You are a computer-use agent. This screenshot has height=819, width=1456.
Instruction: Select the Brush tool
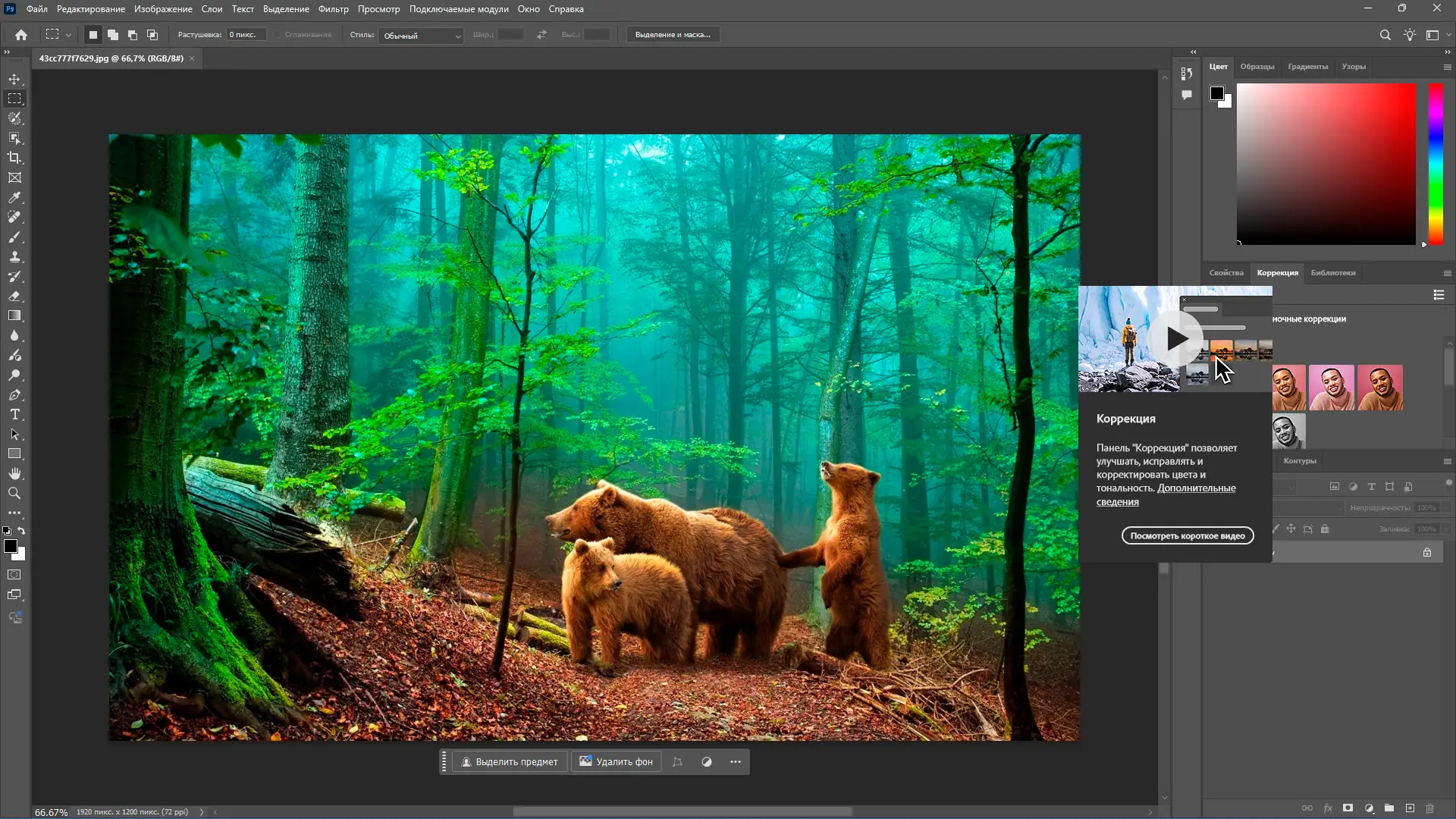tap(14, 237)
